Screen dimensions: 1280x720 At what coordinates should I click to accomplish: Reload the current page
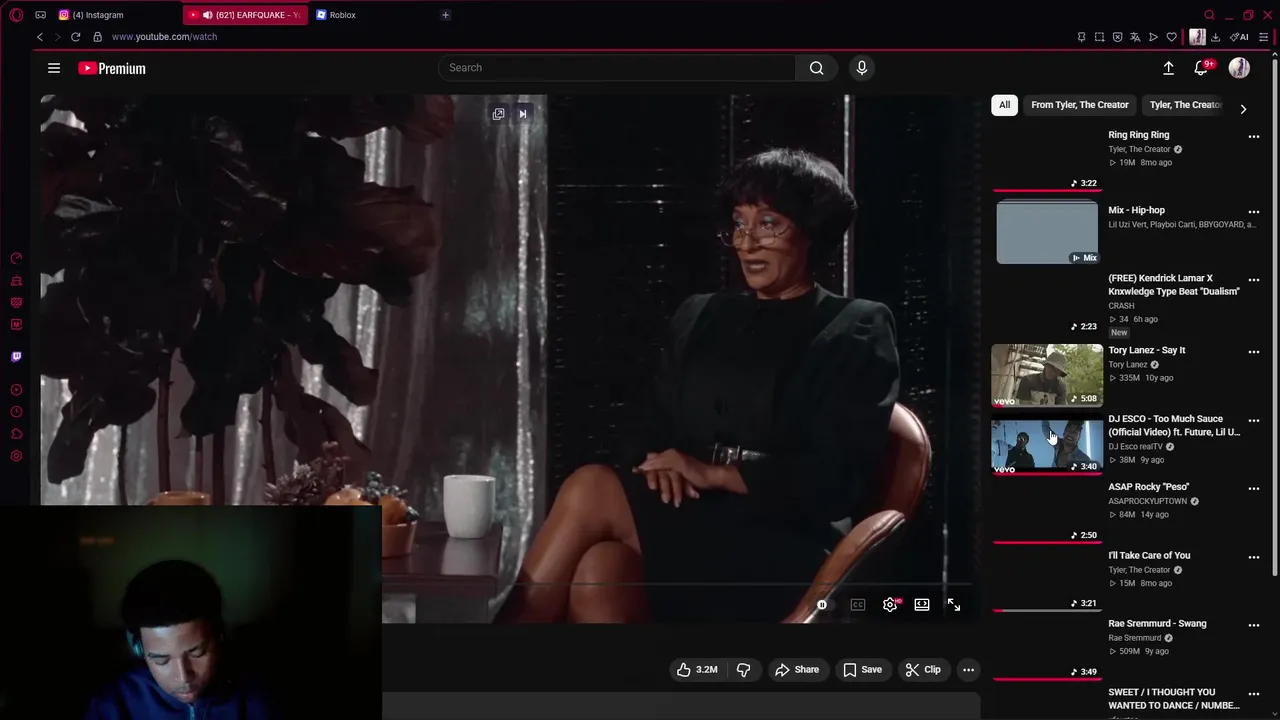[75, 37]
